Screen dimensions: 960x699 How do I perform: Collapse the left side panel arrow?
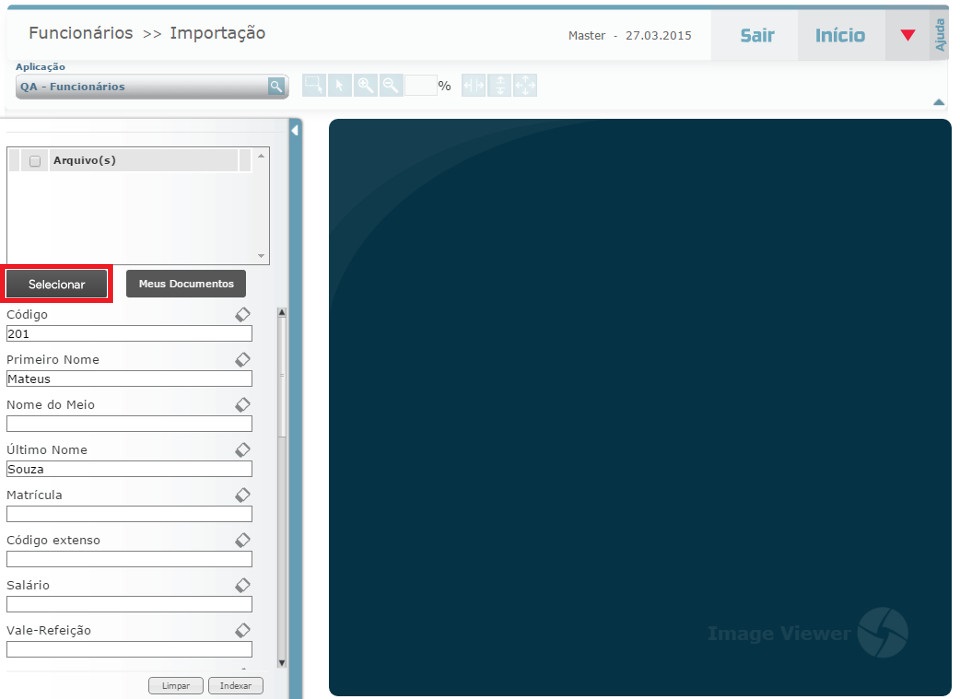click(295, 131)
